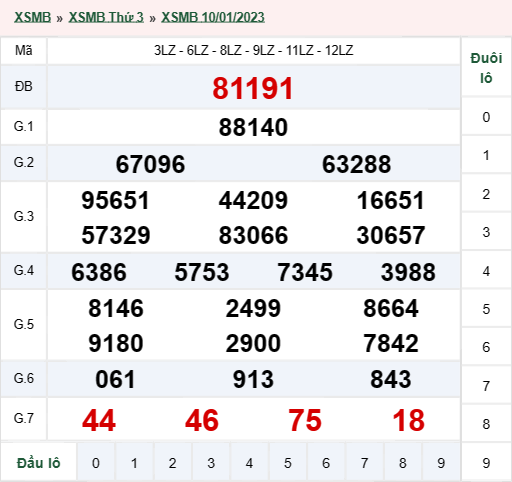
Task: Select Đuôi lô digit 6
Action: (x=486, y=347)
